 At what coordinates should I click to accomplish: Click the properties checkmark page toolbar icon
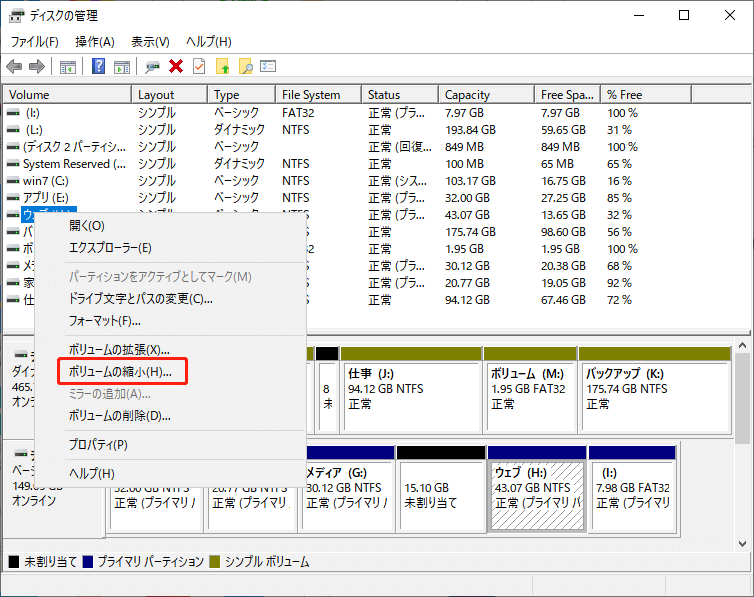(199, 67)
